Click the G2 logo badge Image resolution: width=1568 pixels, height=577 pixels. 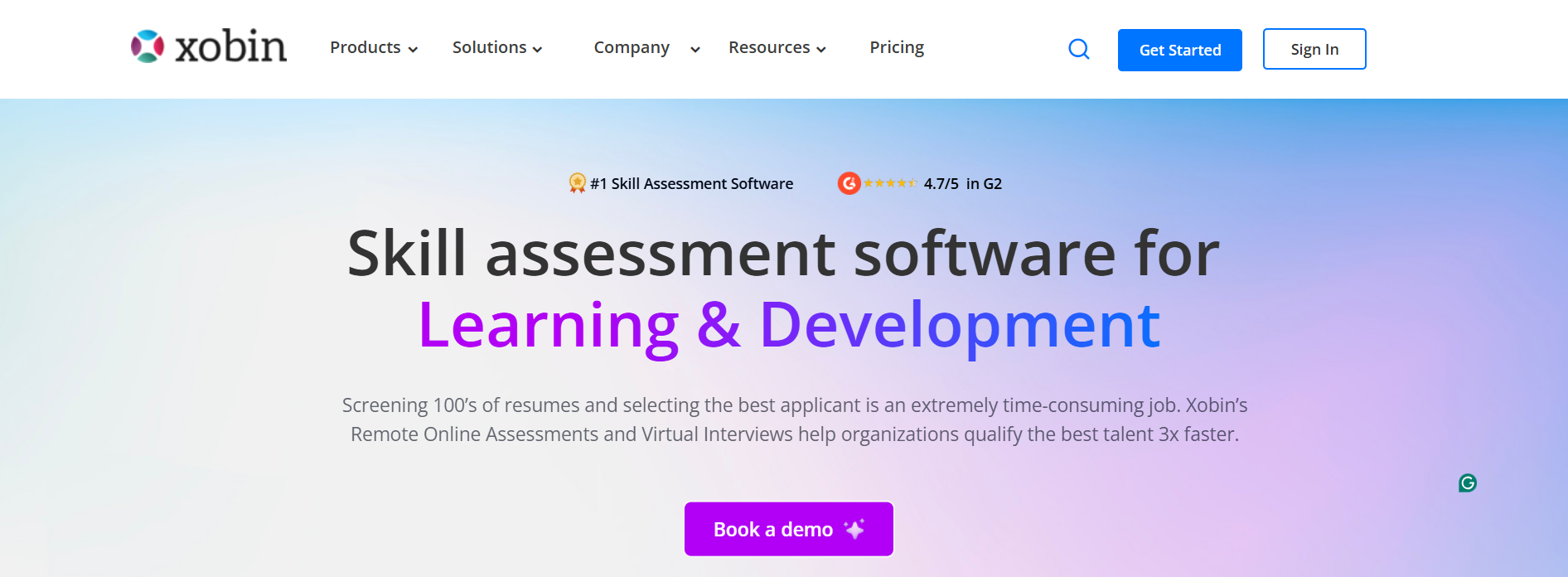click(x=849, y=183)
